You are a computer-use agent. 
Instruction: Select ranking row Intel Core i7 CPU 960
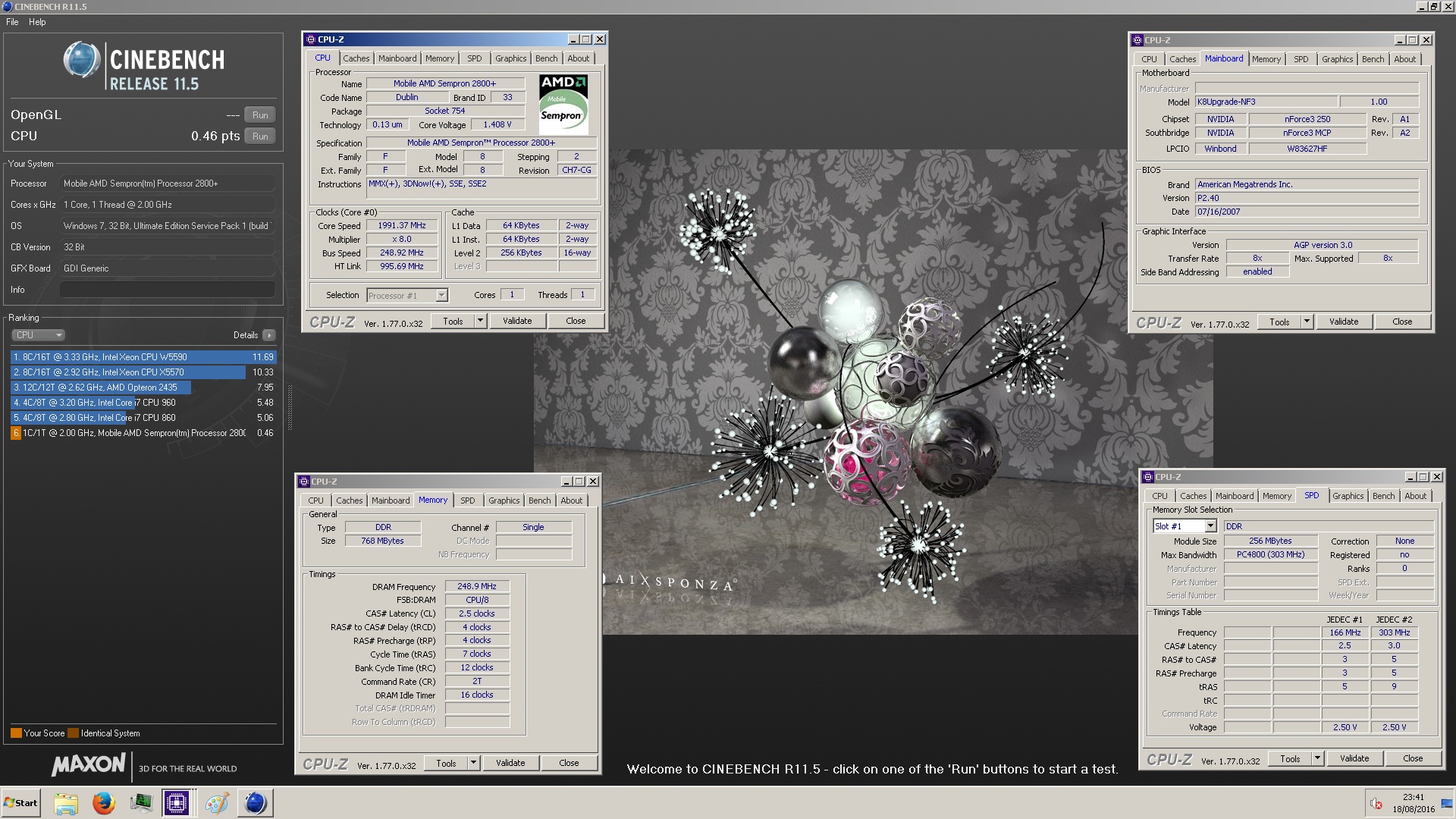pyautogui.click(x=143, y=403)
